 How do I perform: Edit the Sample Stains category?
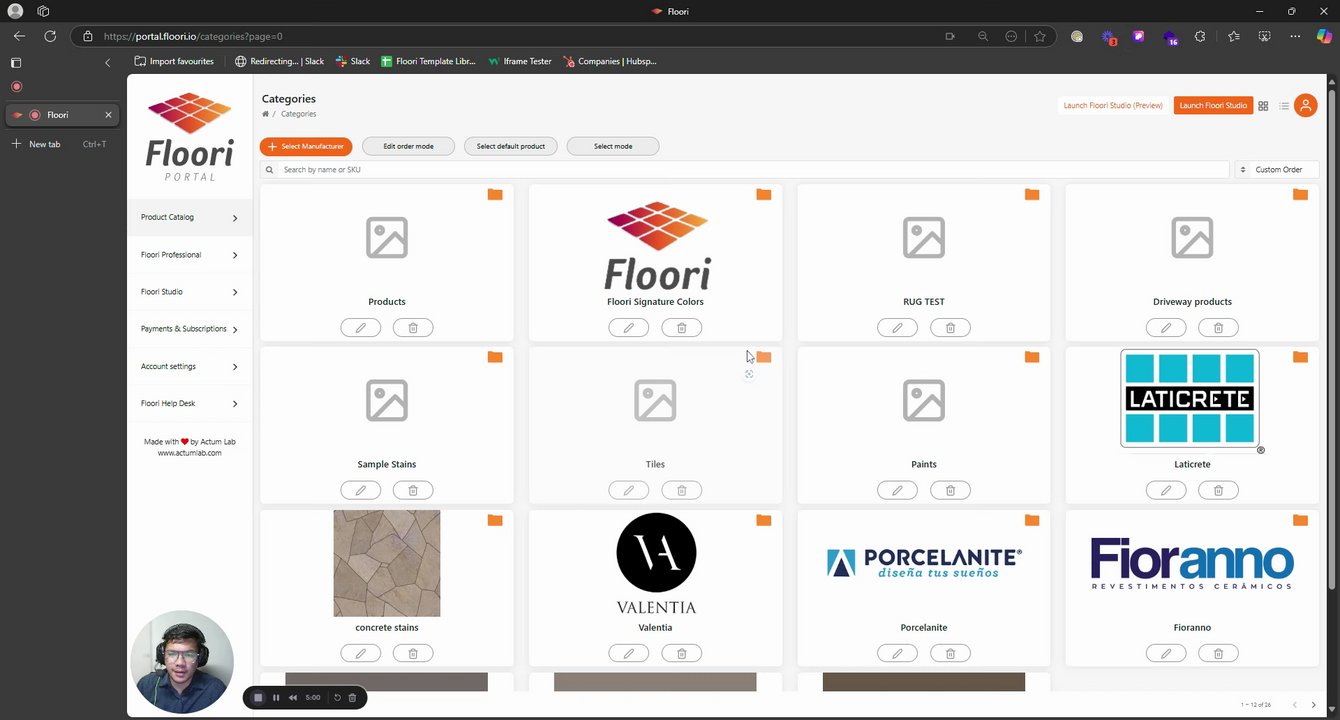pyautogui.click(x=361, y=491)
